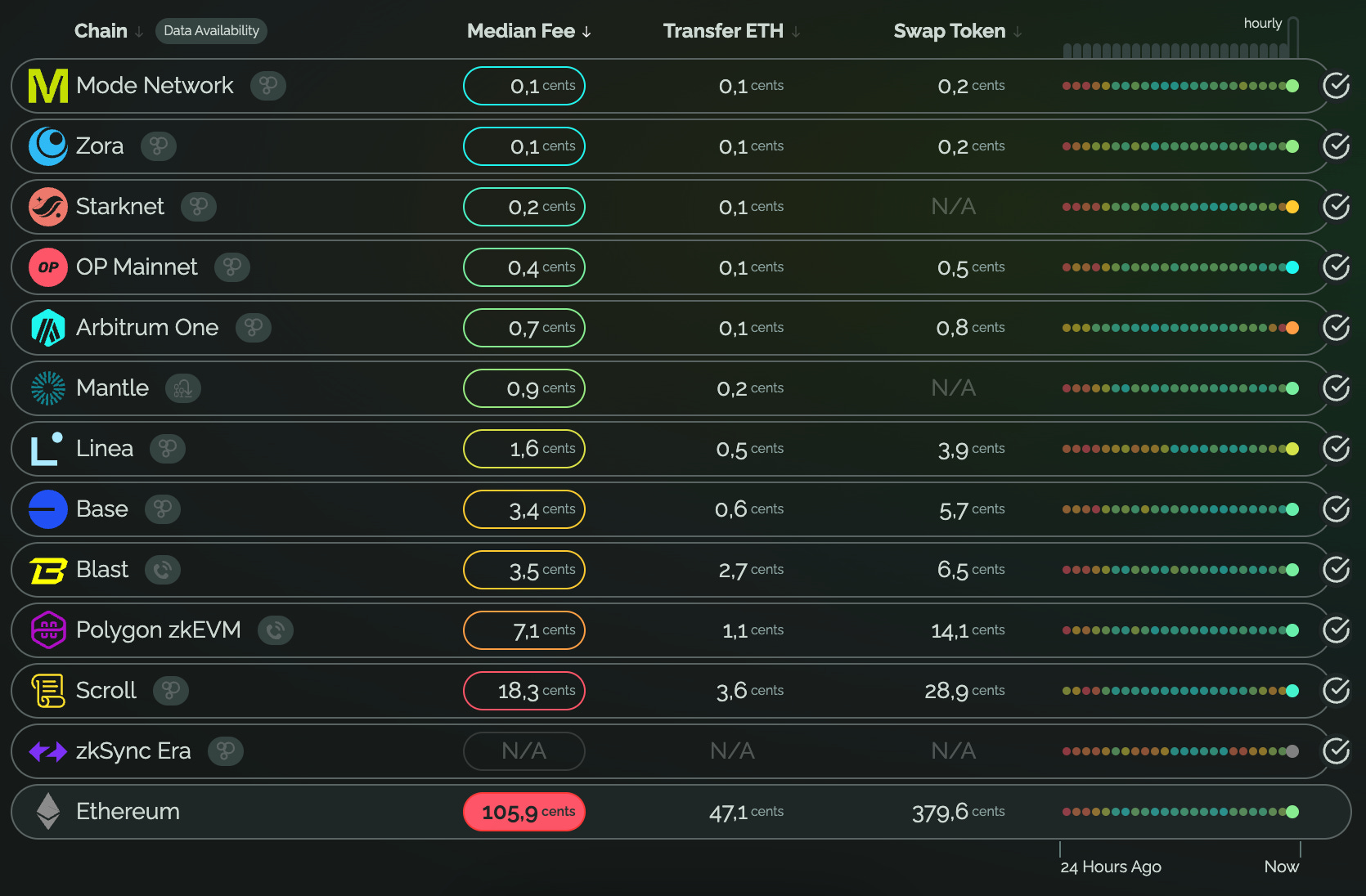Click Linea's data availability badge
Viewport: 1366px width, 896px height.
(168, 449)
